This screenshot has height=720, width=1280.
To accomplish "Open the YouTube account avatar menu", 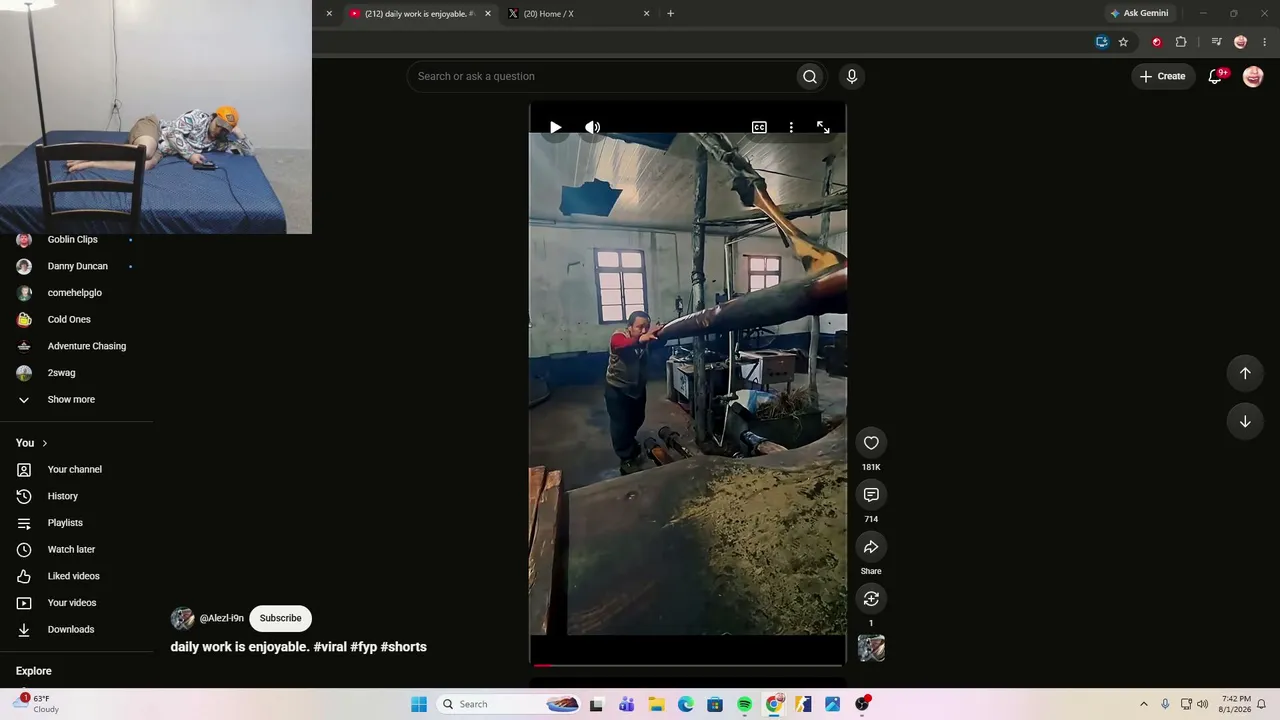I will 1253,76.
